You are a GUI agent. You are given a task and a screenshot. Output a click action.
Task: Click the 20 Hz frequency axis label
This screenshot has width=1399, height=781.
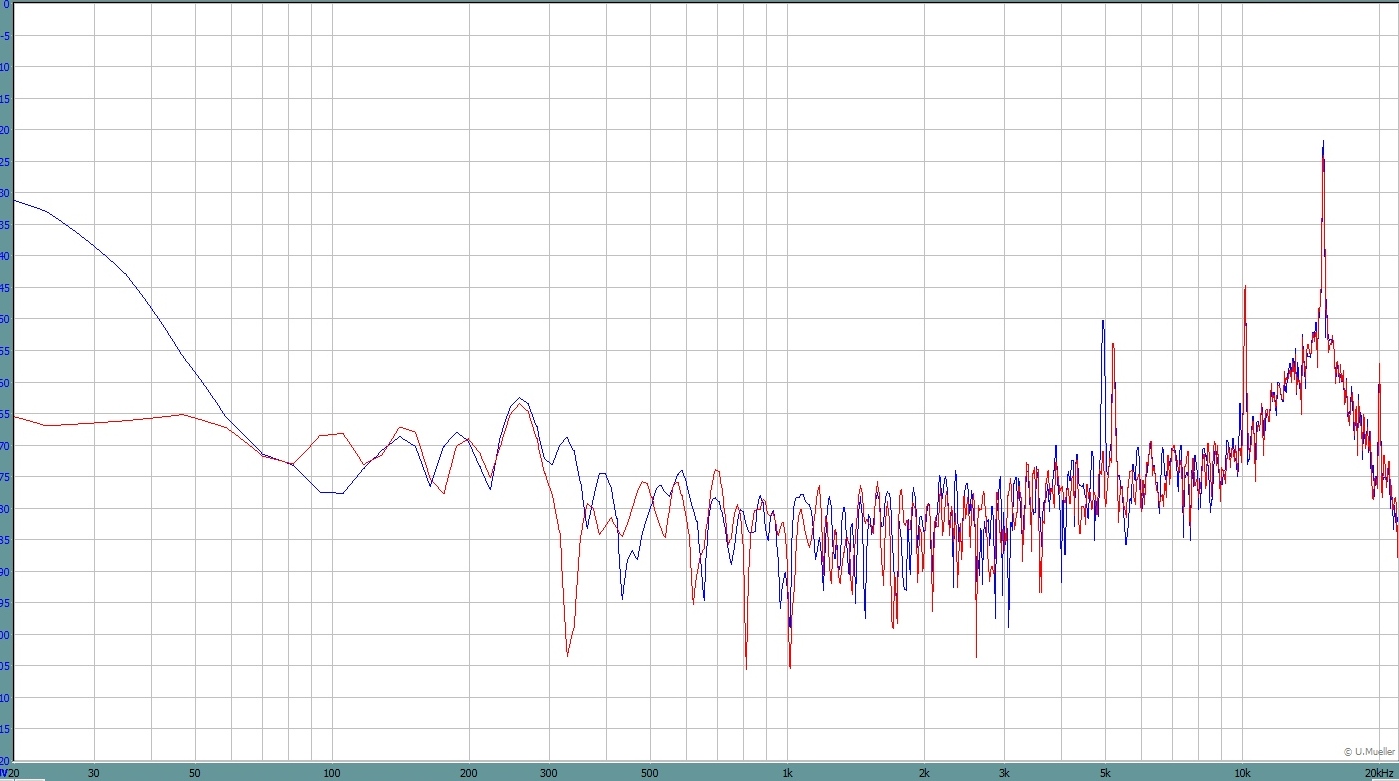[x=13, y=773]
